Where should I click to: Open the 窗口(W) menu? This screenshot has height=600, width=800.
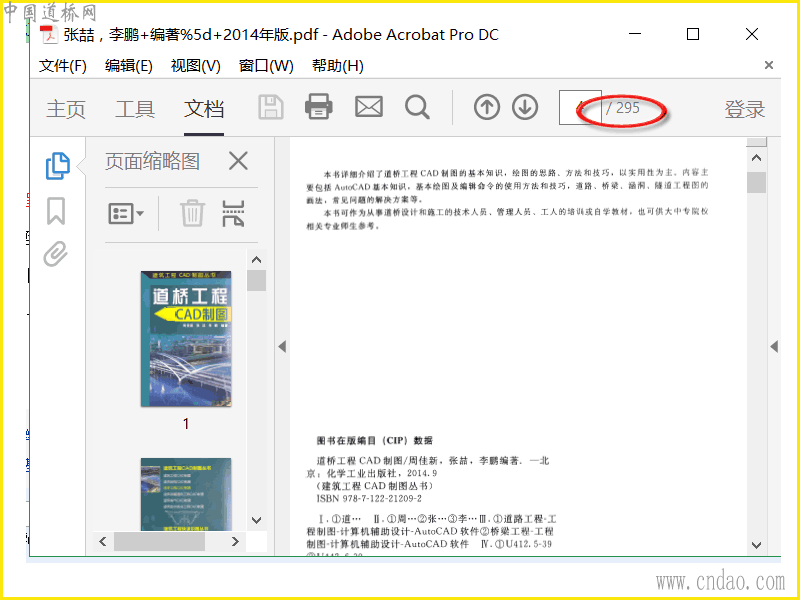tap(266, 66)
